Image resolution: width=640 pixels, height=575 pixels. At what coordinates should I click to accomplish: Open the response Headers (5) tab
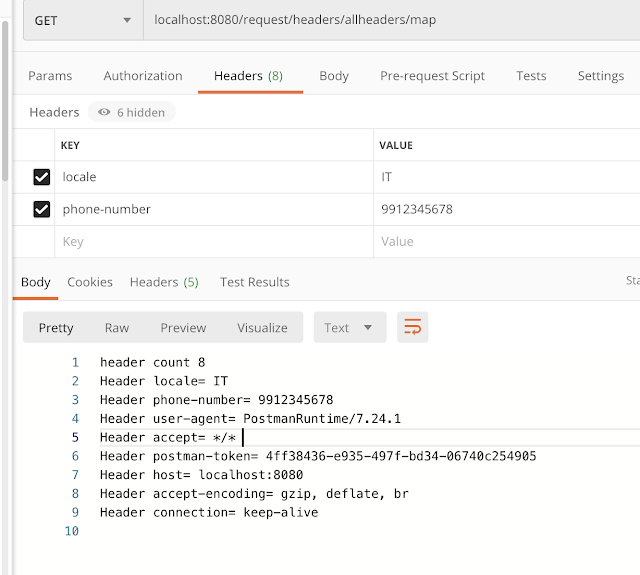tap(164, 282)
